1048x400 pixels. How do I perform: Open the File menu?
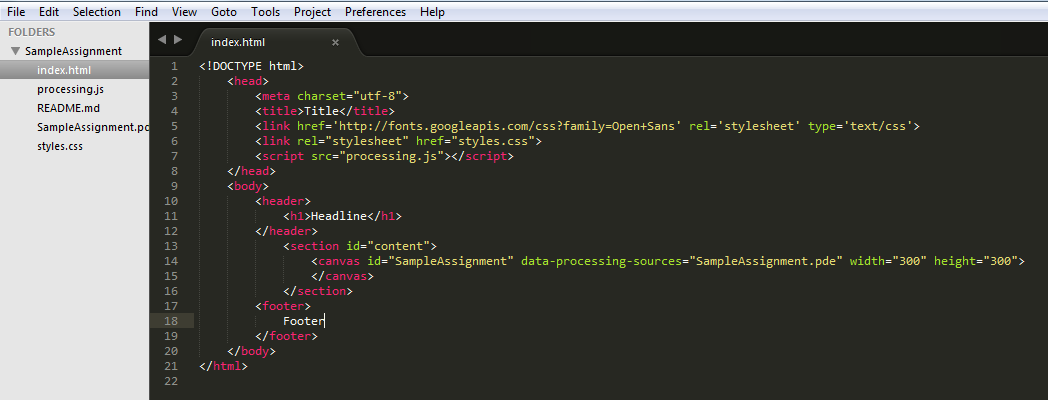[x=16, y=12]
